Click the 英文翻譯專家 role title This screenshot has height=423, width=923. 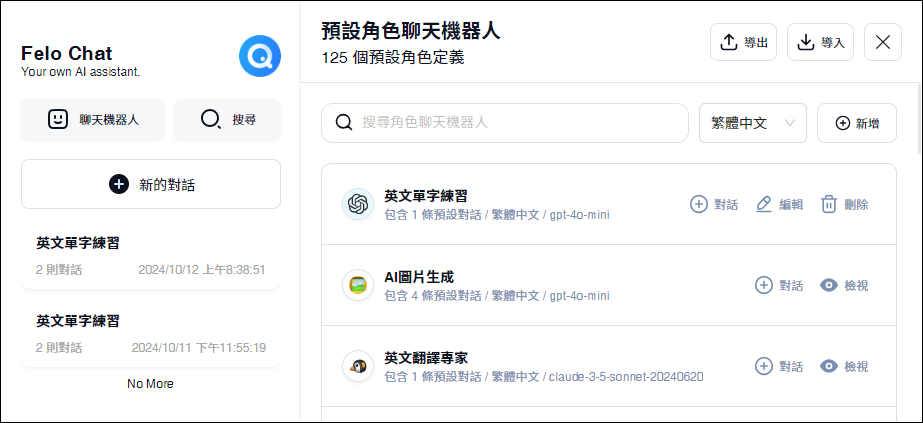click(426, 358)
